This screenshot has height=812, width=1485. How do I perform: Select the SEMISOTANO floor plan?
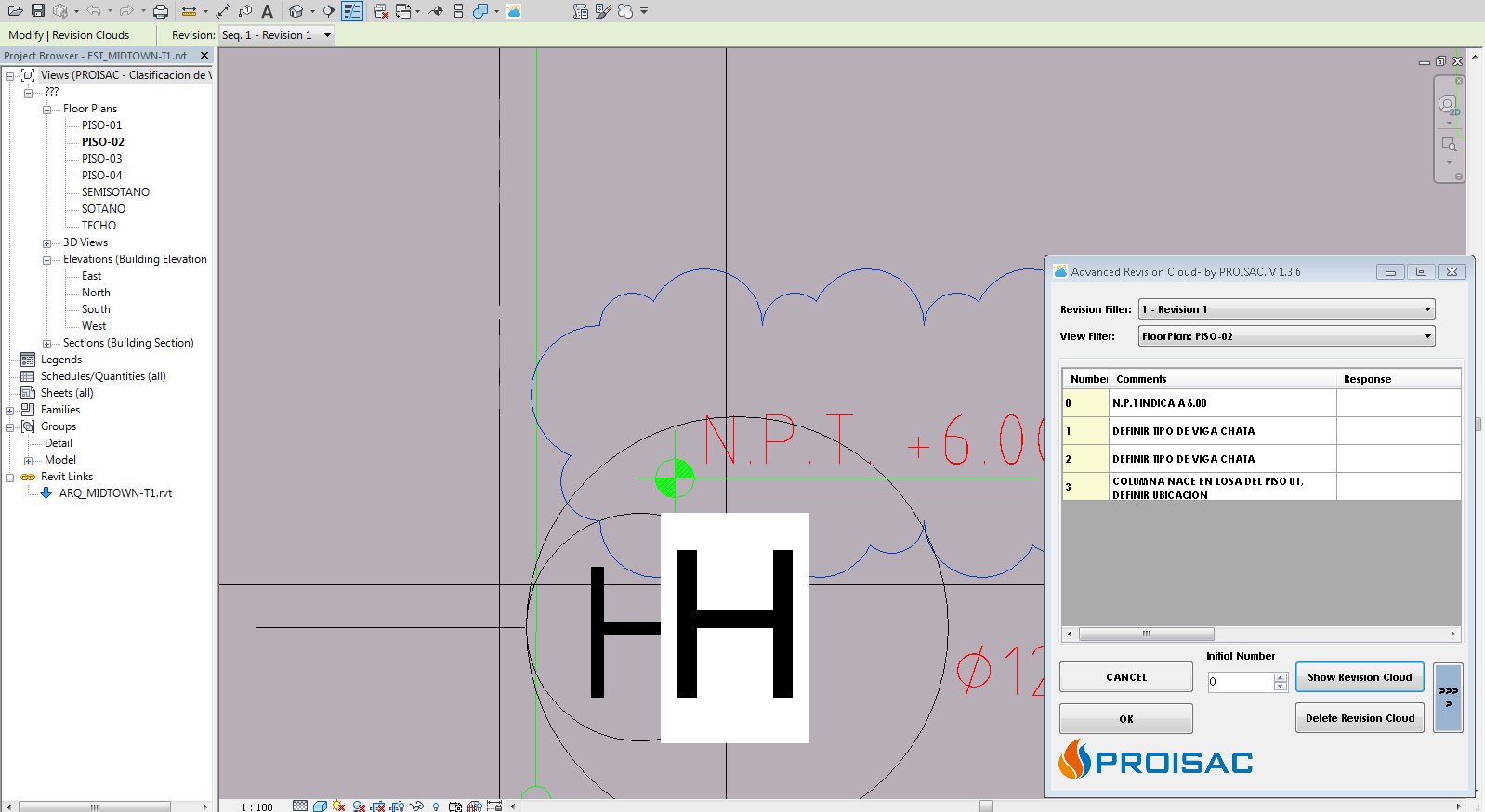115,192
